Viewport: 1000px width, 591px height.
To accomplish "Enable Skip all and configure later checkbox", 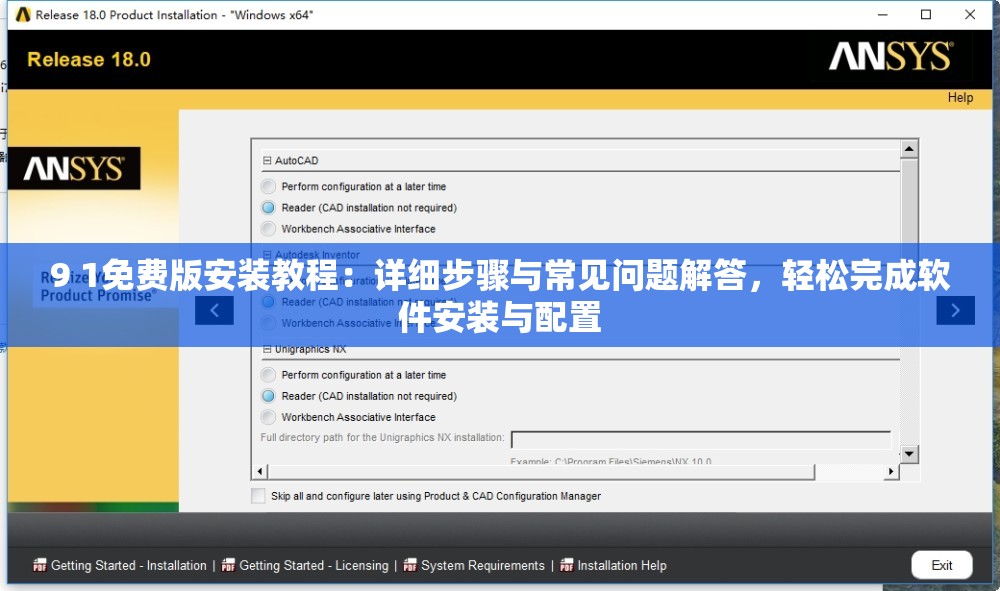I will [259, 496].
